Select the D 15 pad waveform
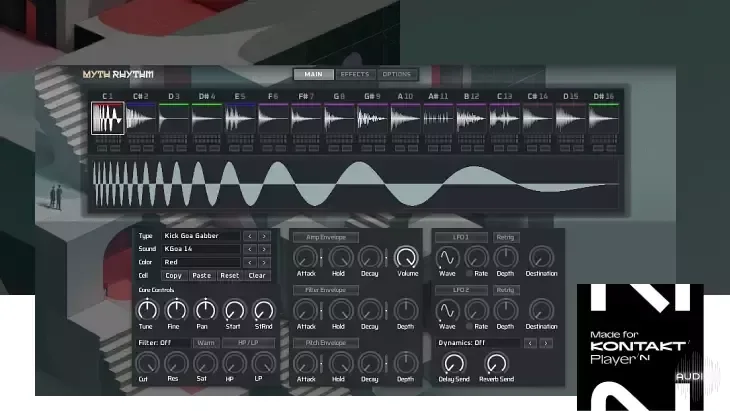This screenshot has height=411, width=730. click(570, 119)
